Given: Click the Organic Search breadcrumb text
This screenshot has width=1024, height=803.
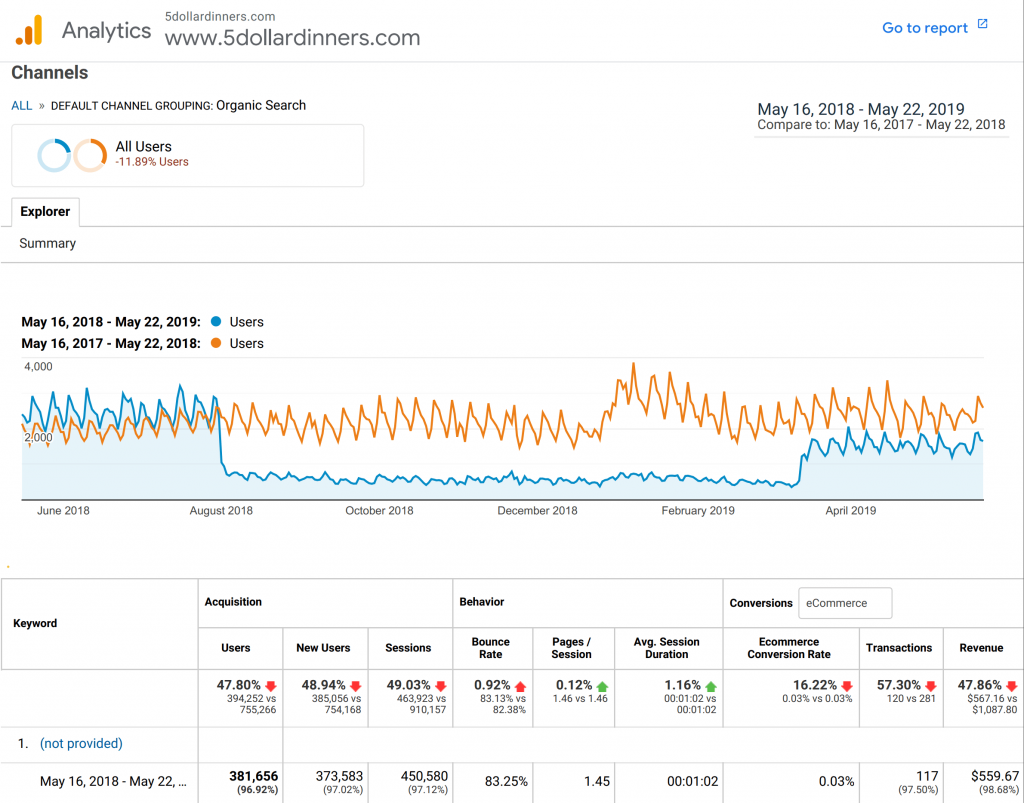Looking at the screenshot, I should pyautogui.click(x=261, y=105).
